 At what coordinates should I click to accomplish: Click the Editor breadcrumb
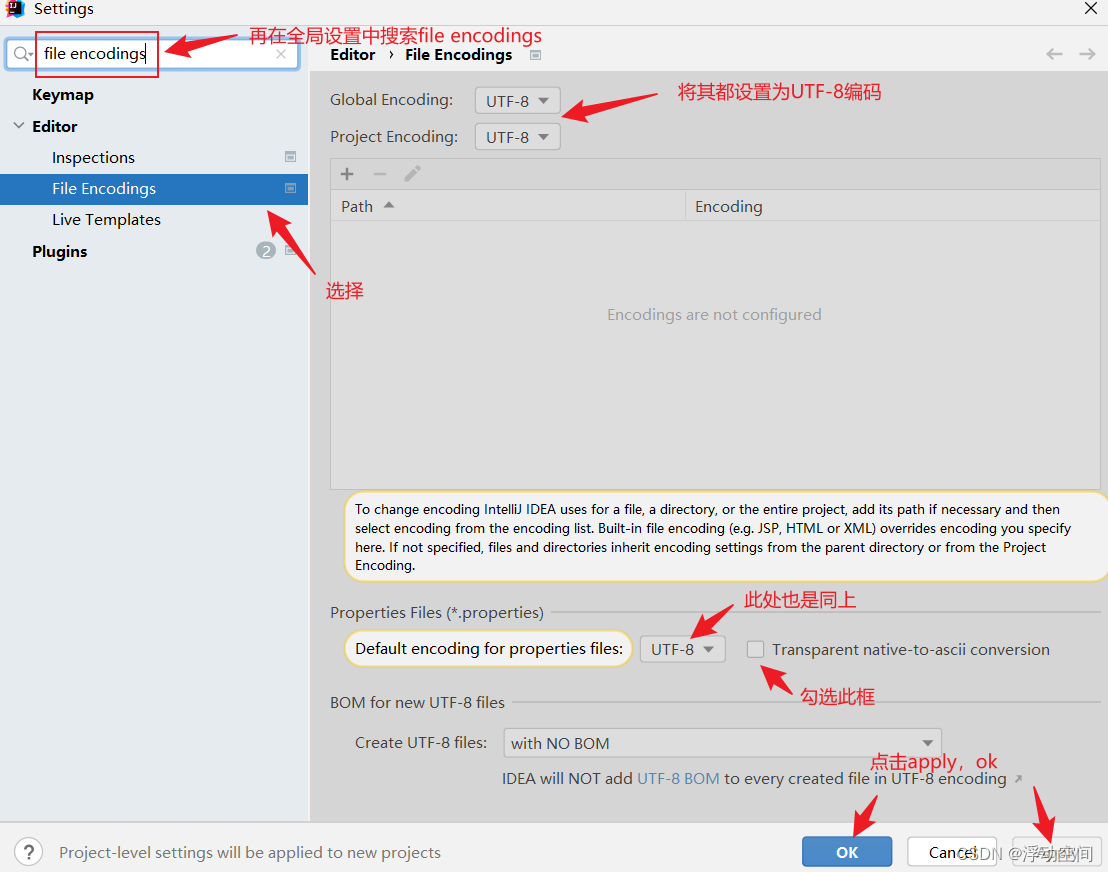click(353, 55)
